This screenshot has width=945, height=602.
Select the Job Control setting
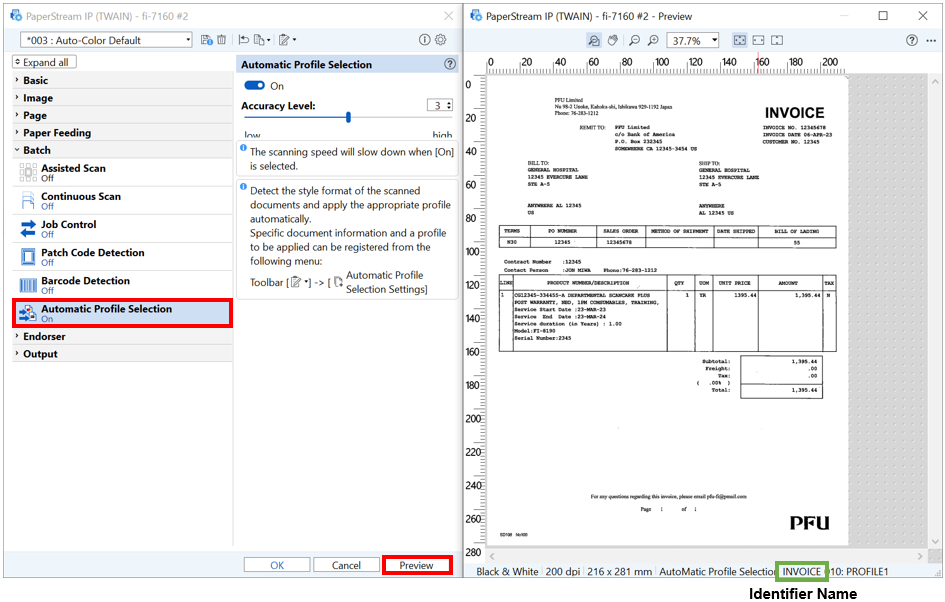122,229
